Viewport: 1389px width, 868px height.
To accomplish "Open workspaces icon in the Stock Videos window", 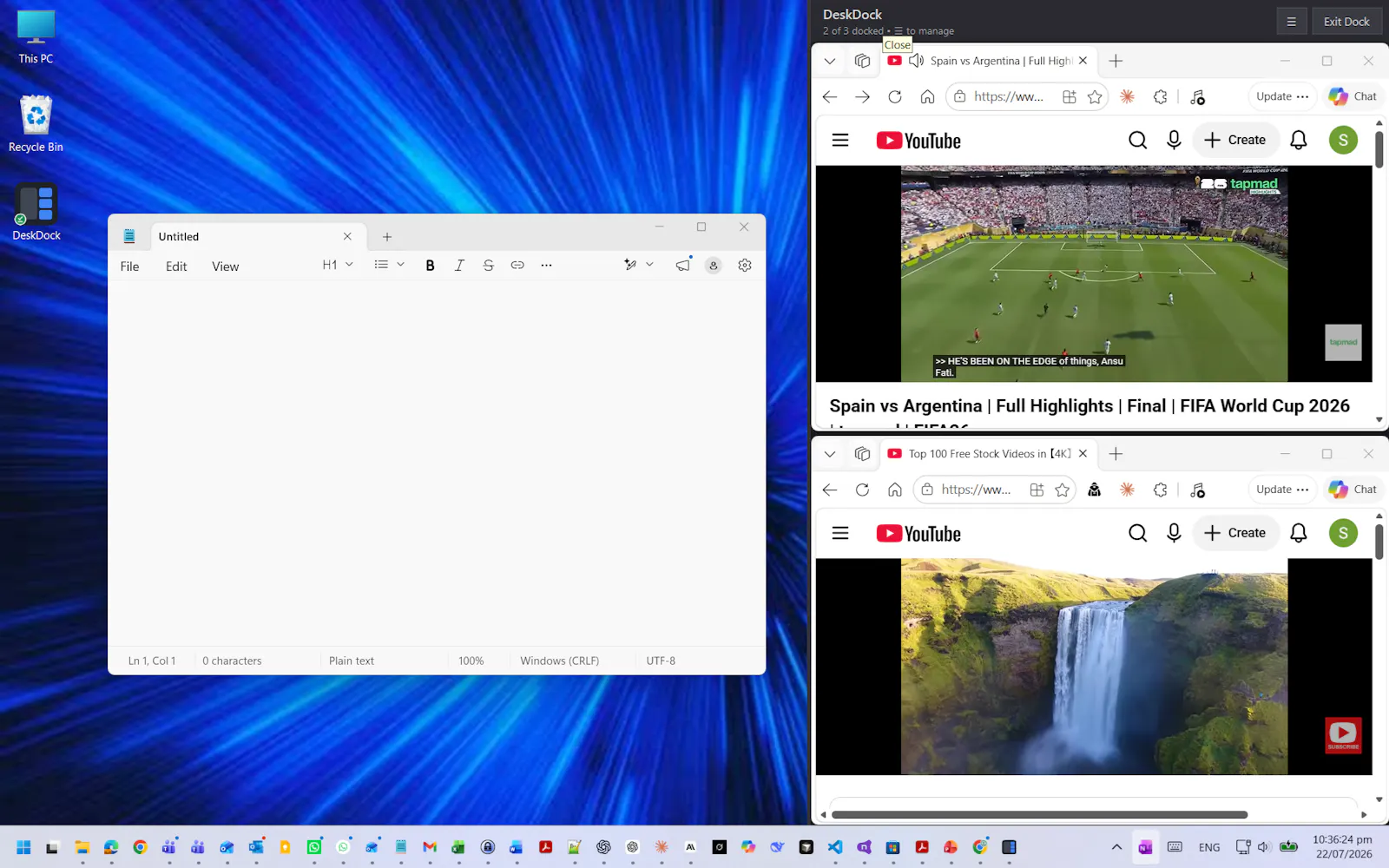I will click(862, 454).
